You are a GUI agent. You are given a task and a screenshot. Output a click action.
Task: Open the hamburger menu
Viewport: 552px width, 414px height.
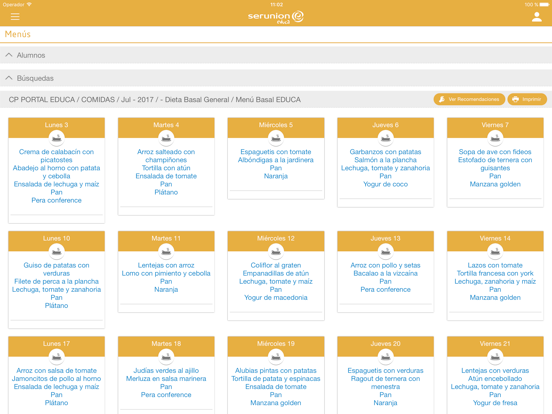click(x=15, y=17)
